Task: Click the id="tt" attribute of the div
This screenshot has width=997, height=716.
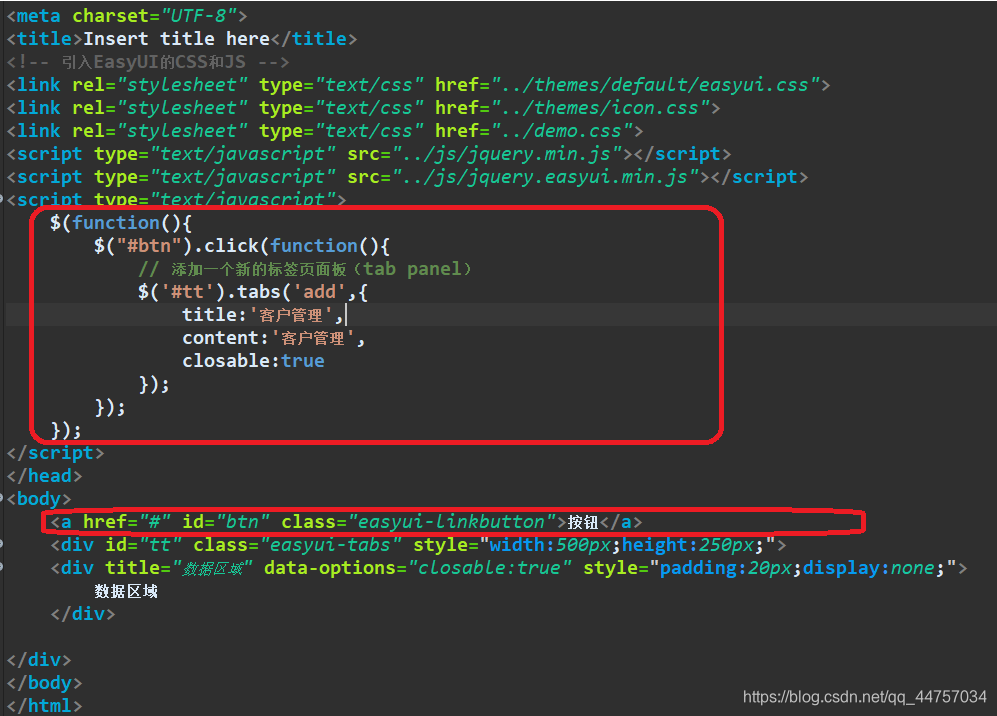Action: click(144, 544)
